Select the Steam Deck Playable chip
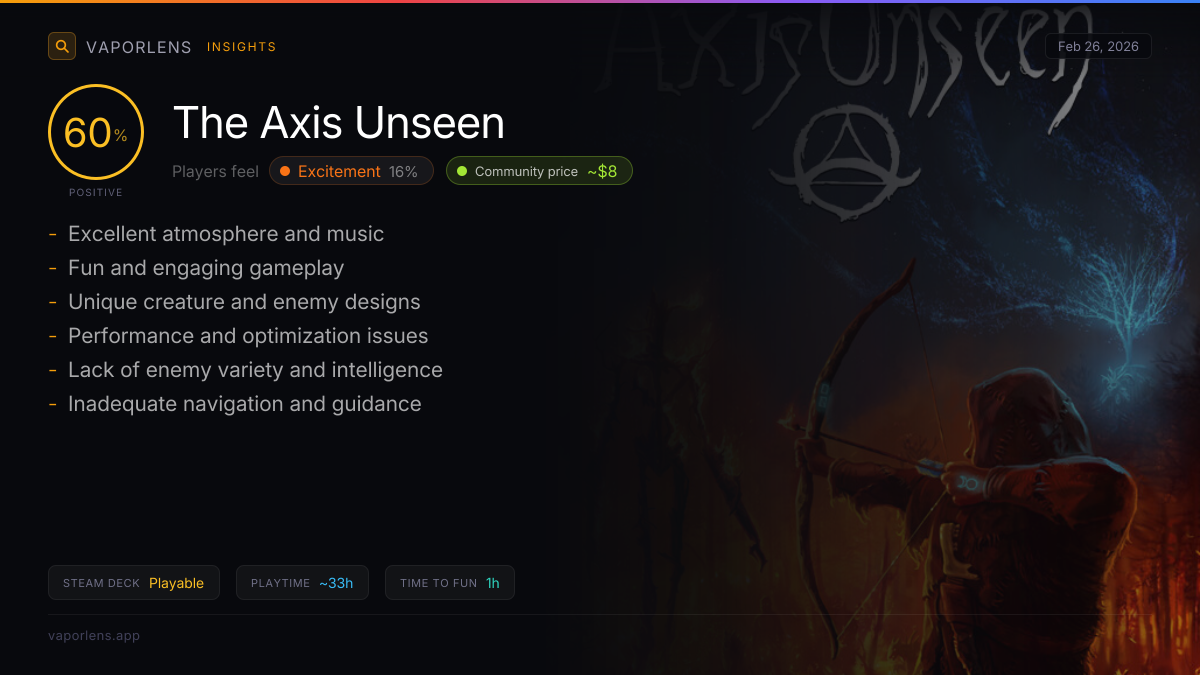The width and height of the screenshot is (1200, 675). click(x=133, y=583)
